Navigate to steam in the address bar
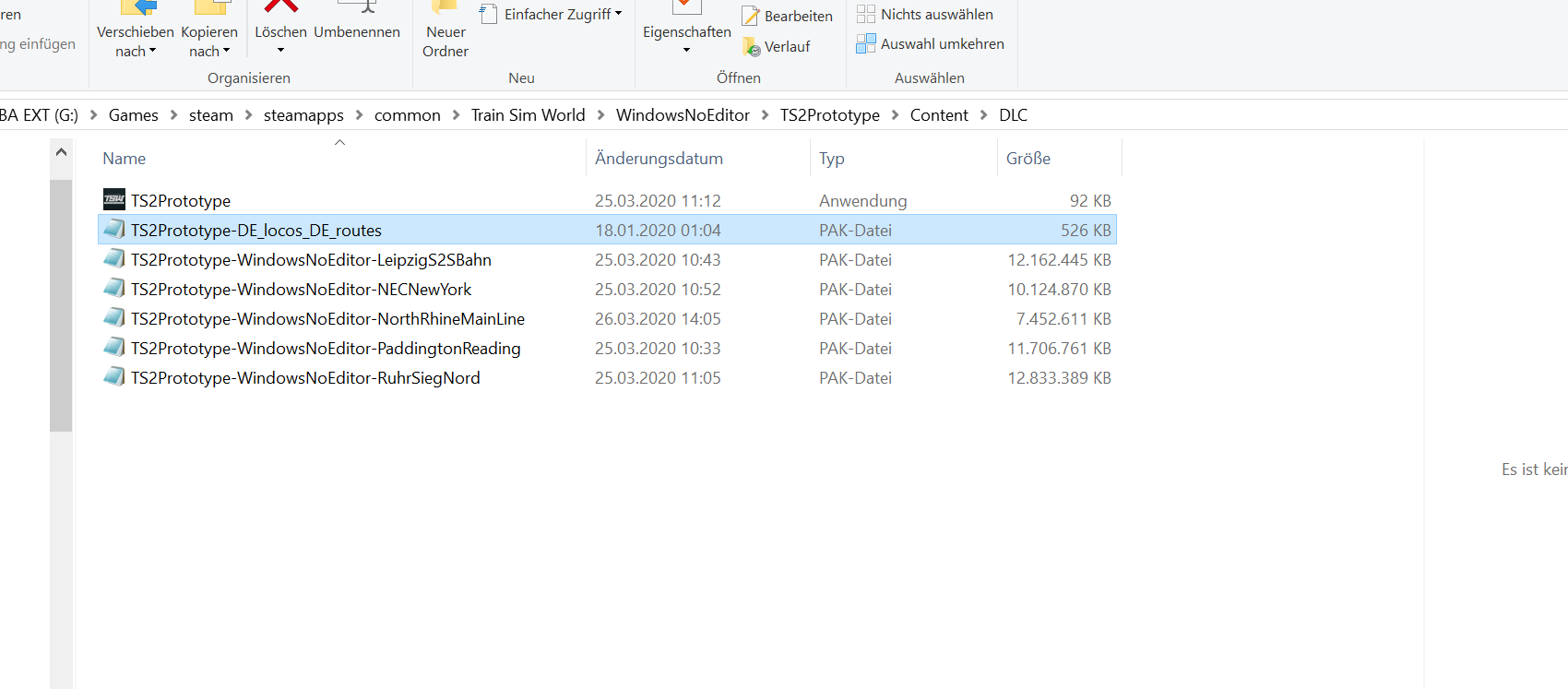Image resolution: width=1568 pixels, height=689 pixels. [x=211, y=115]
